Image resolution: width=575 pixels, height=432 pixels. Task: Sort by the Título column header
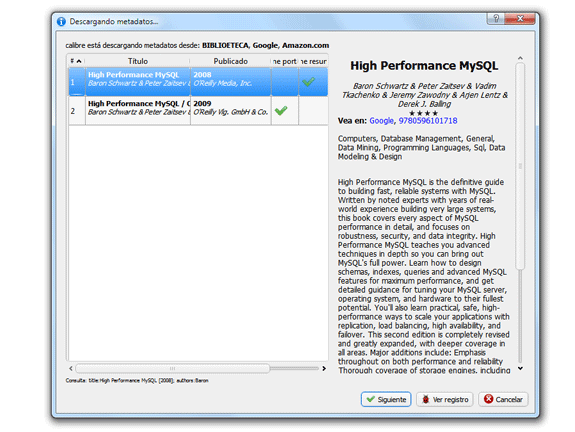pyautogui.click(x=138, y=61)
